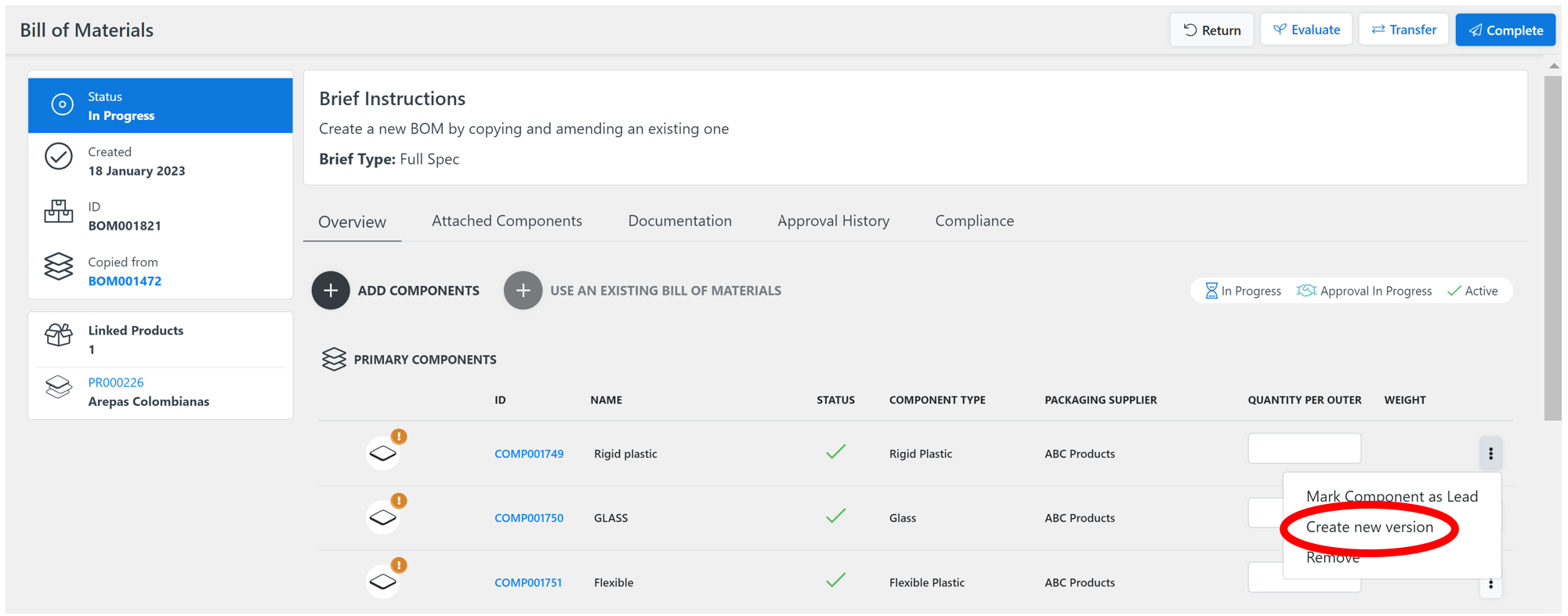Click the Return button

1211,30
